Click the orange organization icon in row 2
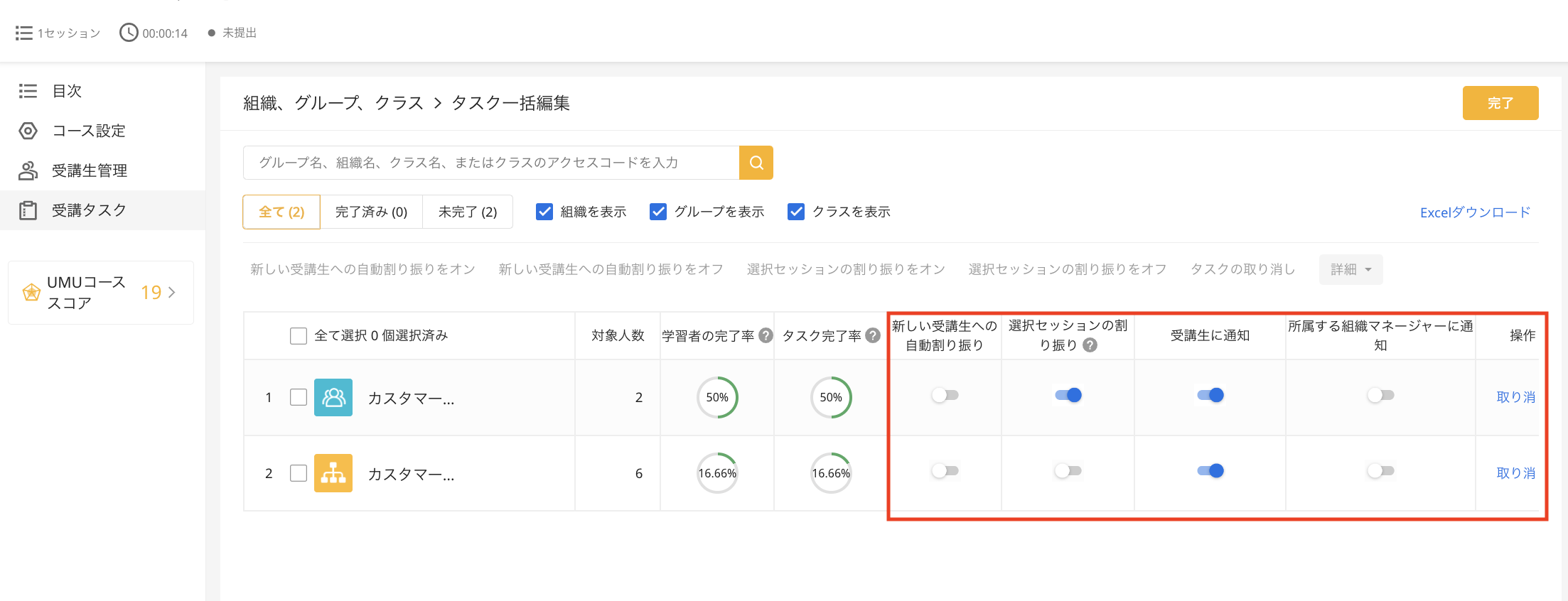The width and height of the screenshot is (1568, 601). pyautogui.click(x=333, y=473)
